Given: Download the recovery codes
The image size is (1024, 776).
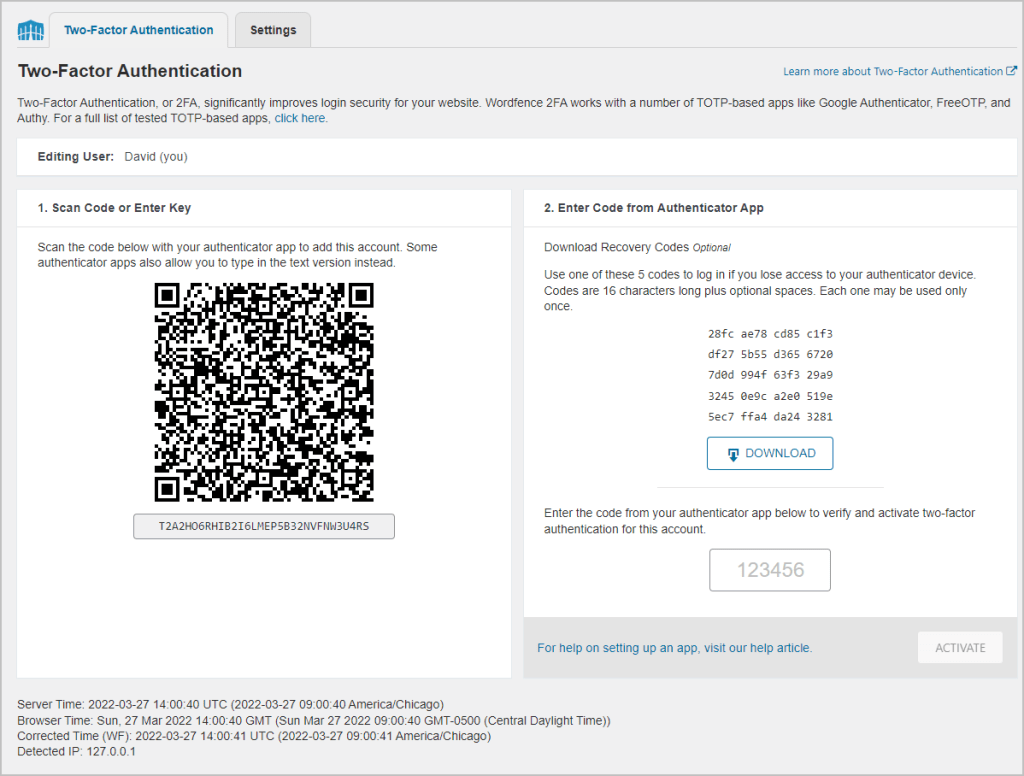Looking at the screenshot, I should (770, 453).
